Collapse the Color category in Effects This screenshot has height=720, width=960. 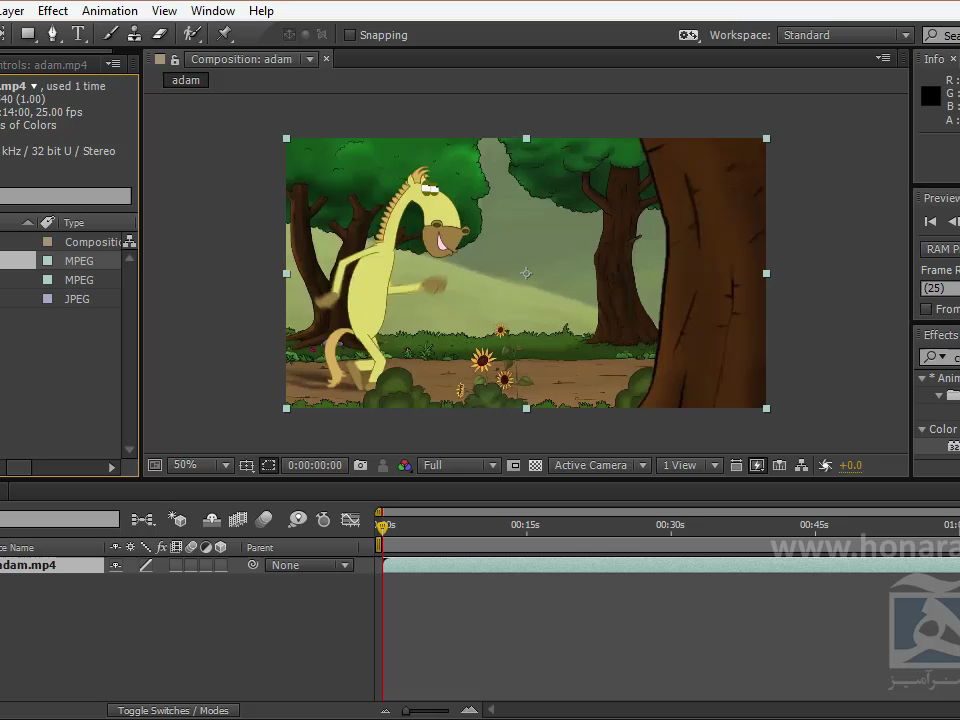point(922,429)
